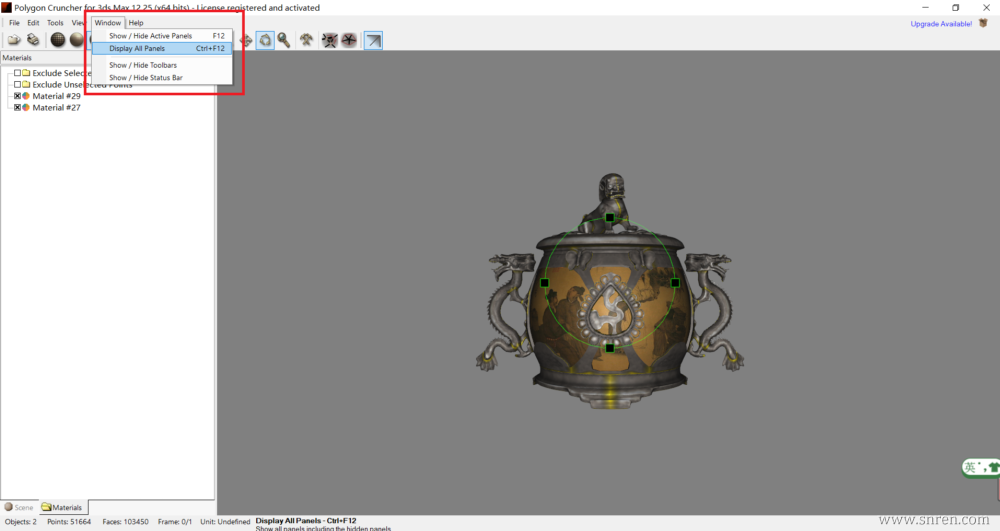Select the Material #29 tree row
The image size is (1000, 531).
pos(57,96)
